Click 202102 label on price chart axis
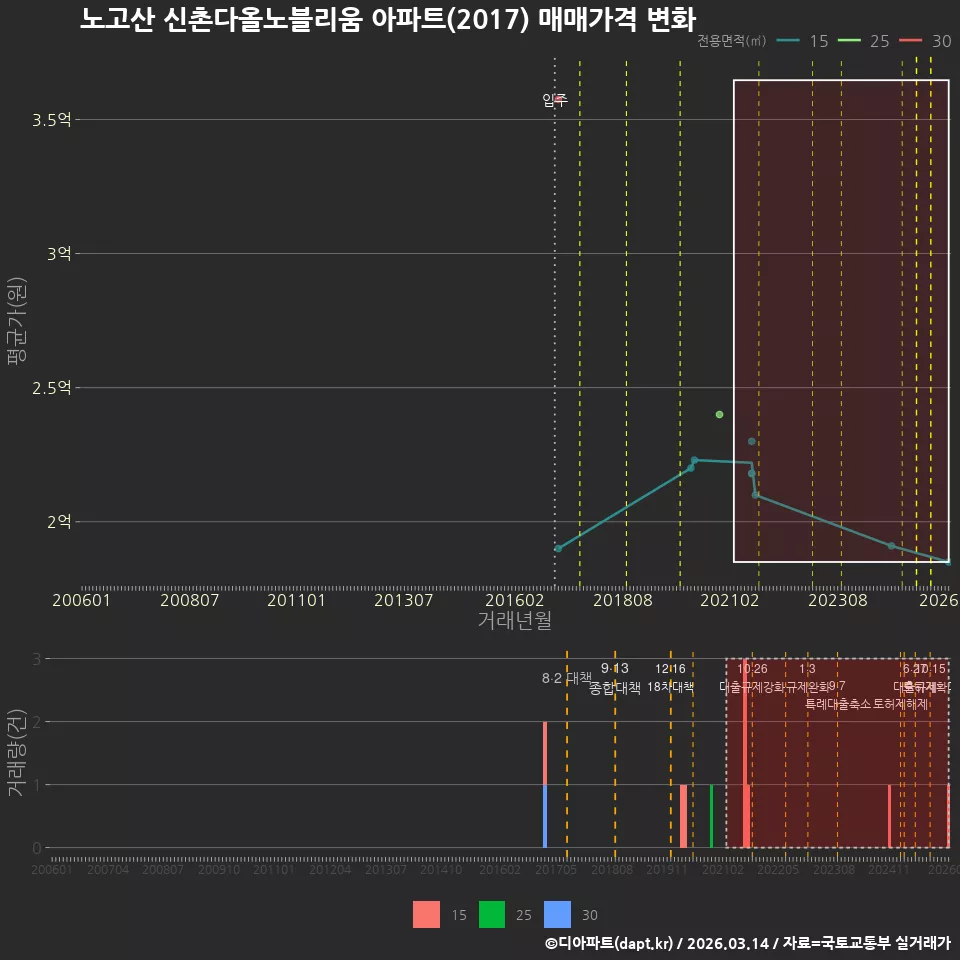Screen dimensions: 960x960 (730, 600)
